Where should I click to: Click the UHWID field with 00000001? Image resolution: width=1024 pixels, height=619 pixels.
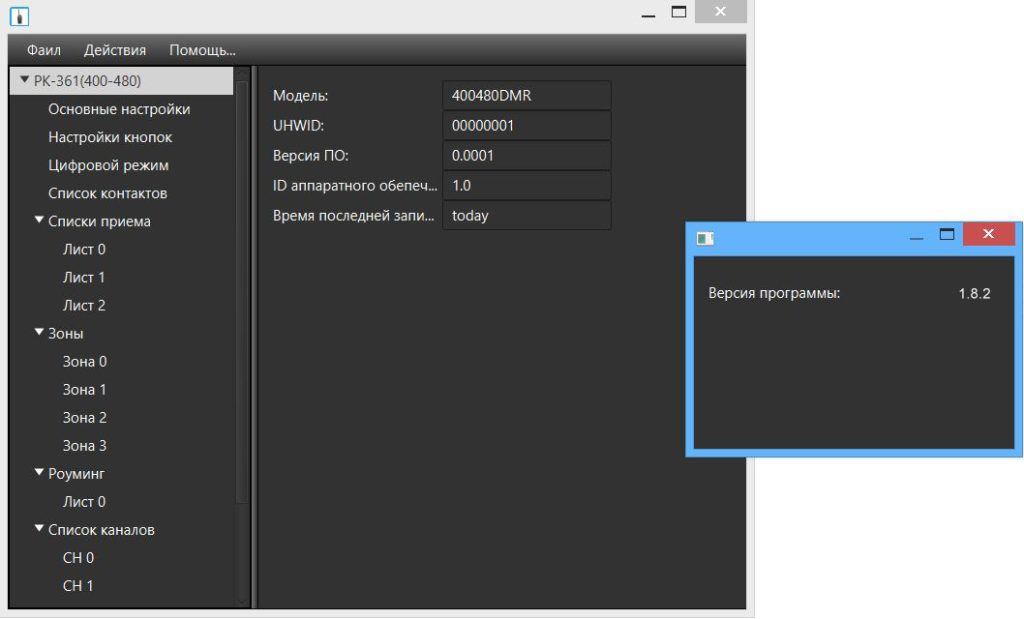point(526,126)
